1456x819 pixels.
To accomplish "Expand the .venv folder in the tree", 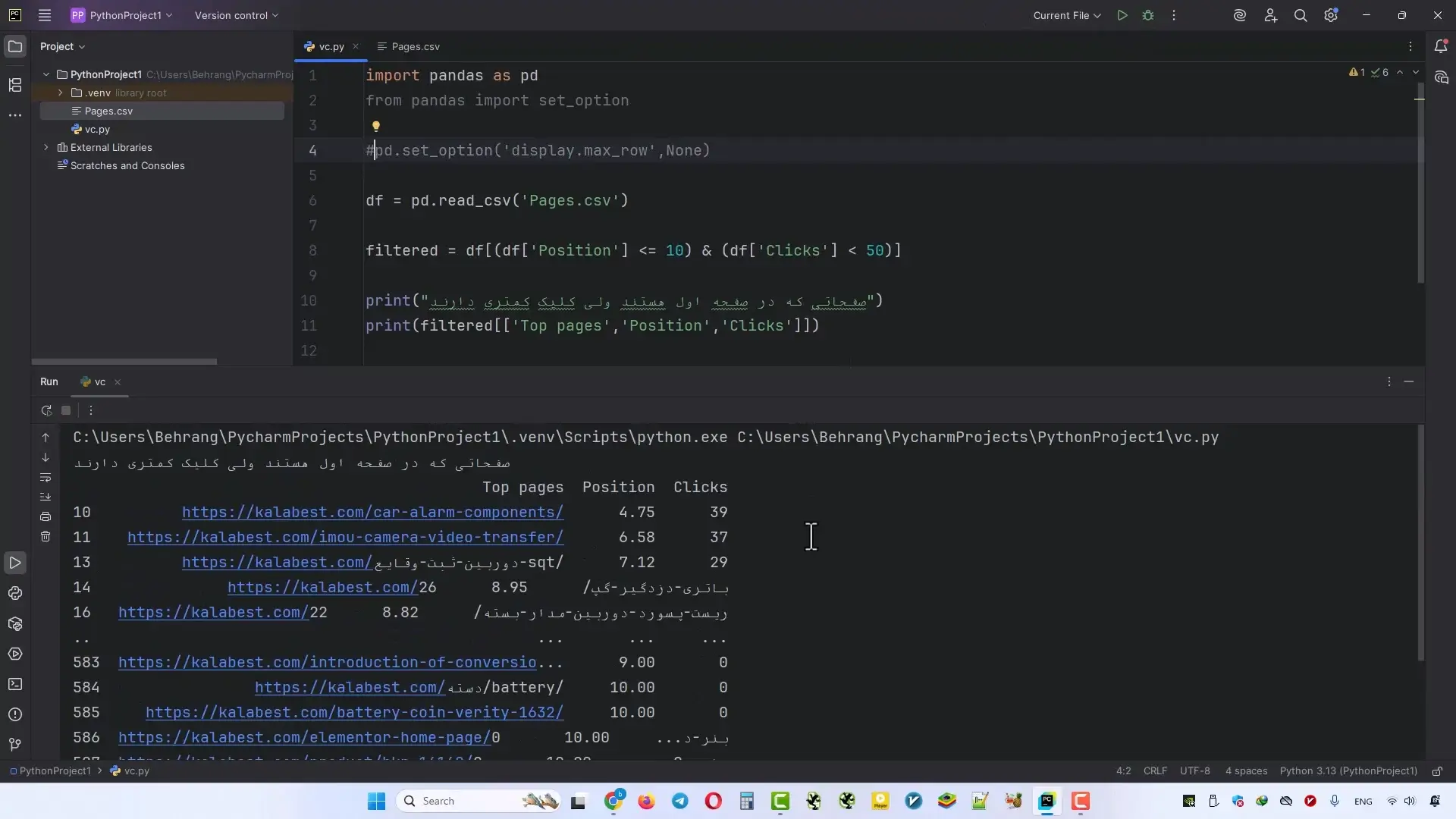I will pos(61,93).
